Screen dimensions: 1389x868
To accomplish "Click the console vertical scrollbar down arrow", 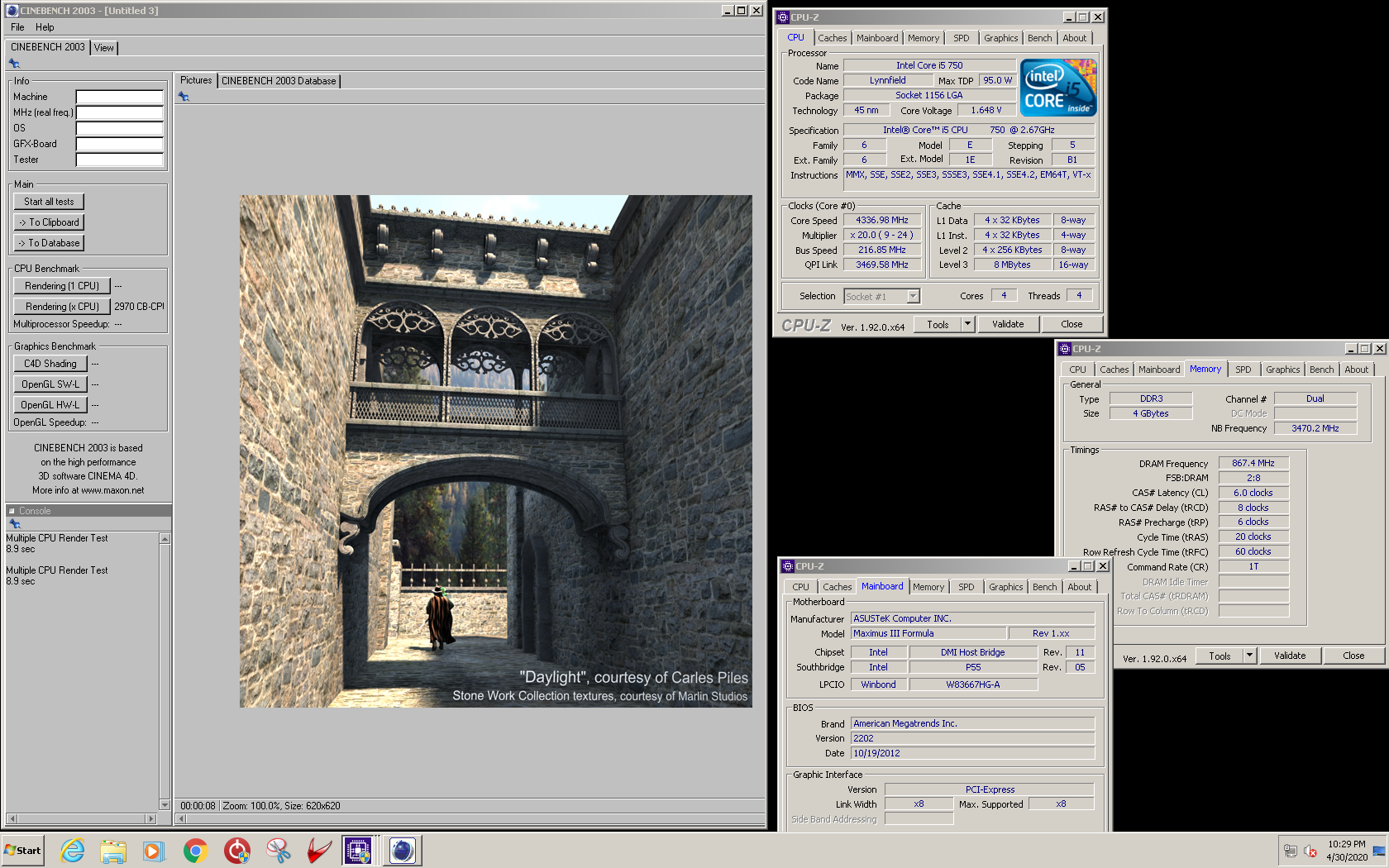I will click(x=165, y=804).
